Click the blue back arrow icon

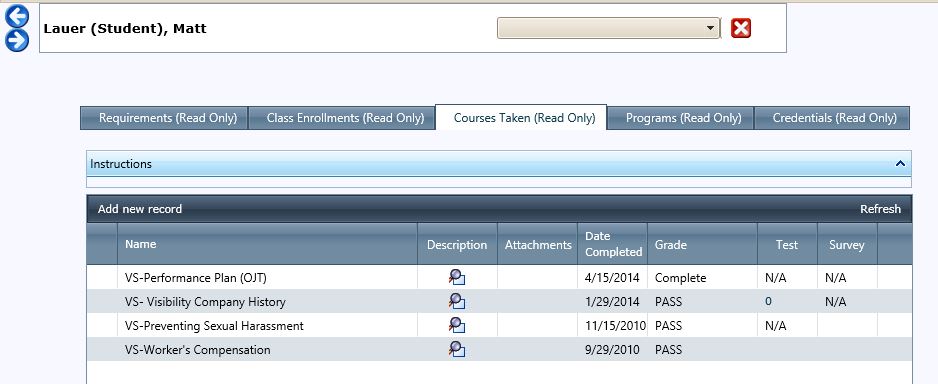pos(17,16)
